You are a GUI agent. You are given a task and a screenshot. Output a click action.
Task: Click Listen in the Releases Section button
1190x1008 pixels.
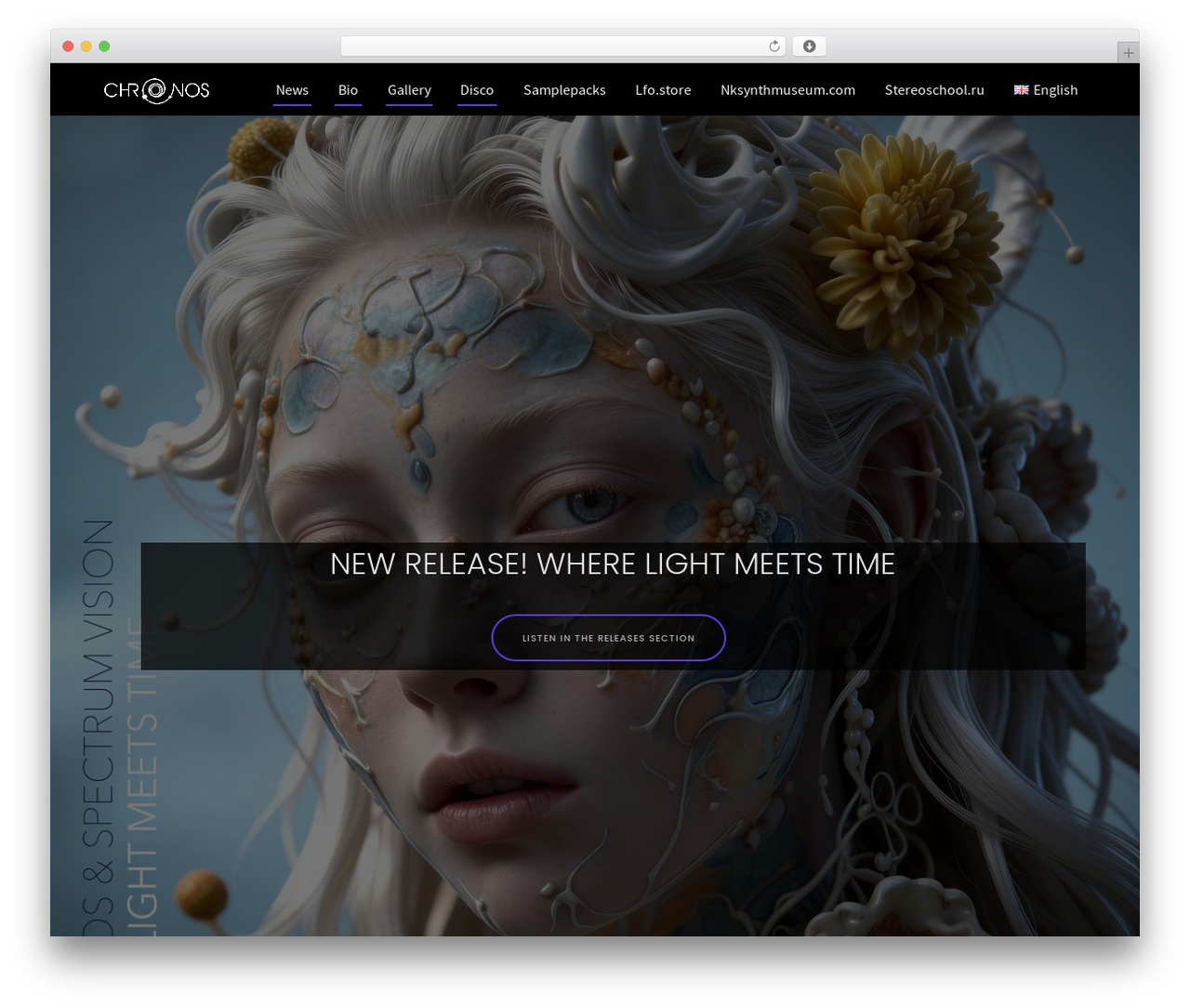[x=608, y=638]
